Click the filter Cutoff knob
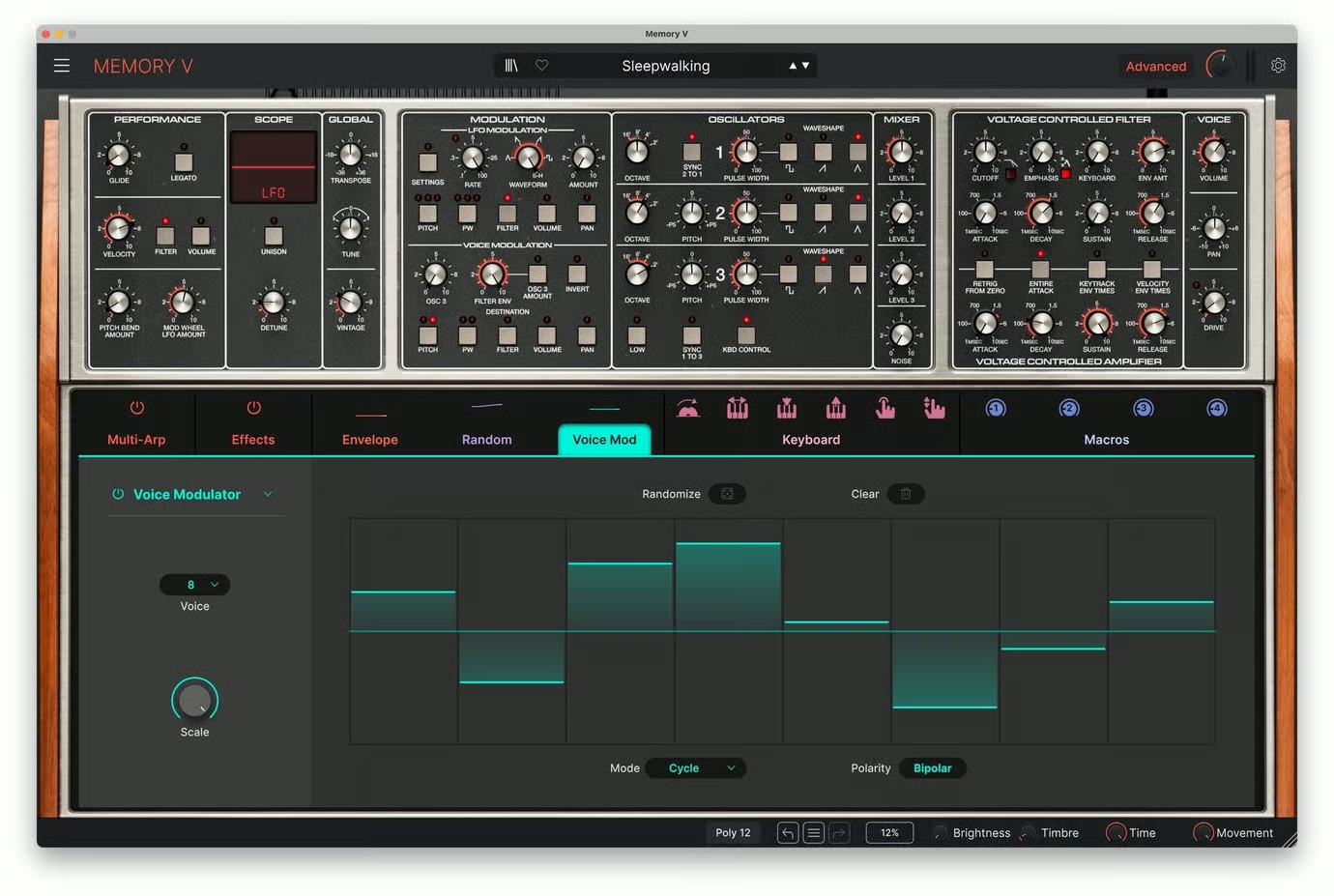Viewport: 1334px width, 896px height. click(x=985, y=152)
